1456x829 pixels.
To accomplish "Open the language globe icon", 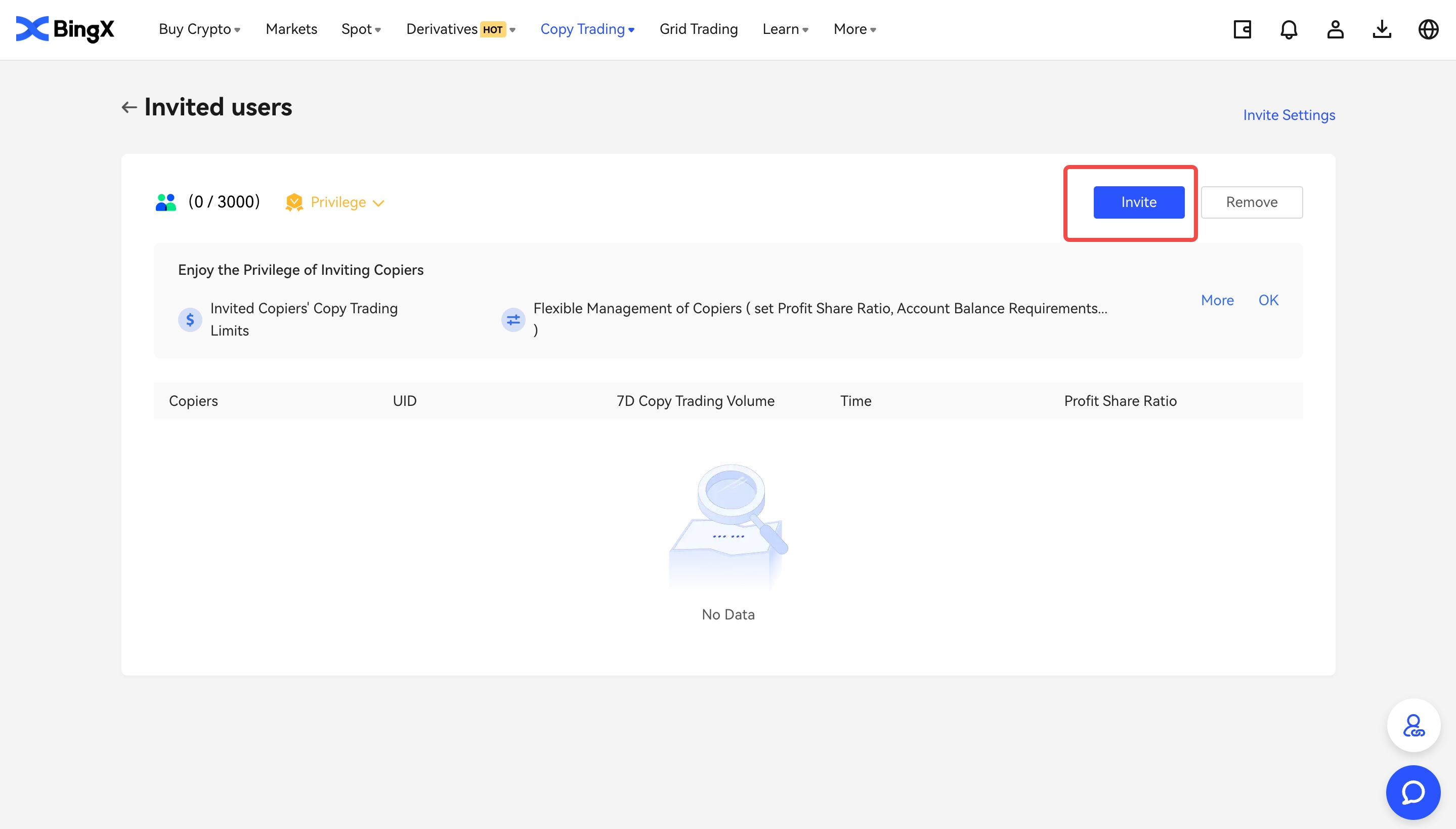I will [x=1428, y=29].
